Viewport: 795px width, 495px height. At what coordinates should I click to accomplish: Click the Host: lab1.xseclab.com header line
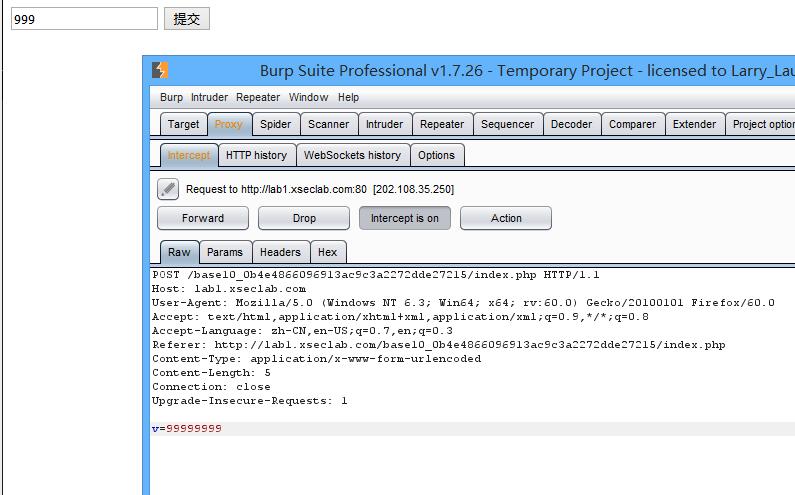click(229, 289)
